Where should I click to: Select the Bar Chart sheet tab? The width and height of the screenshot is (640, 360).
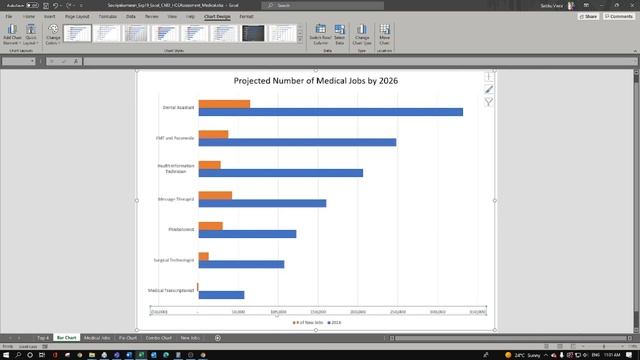pos(67,338)
